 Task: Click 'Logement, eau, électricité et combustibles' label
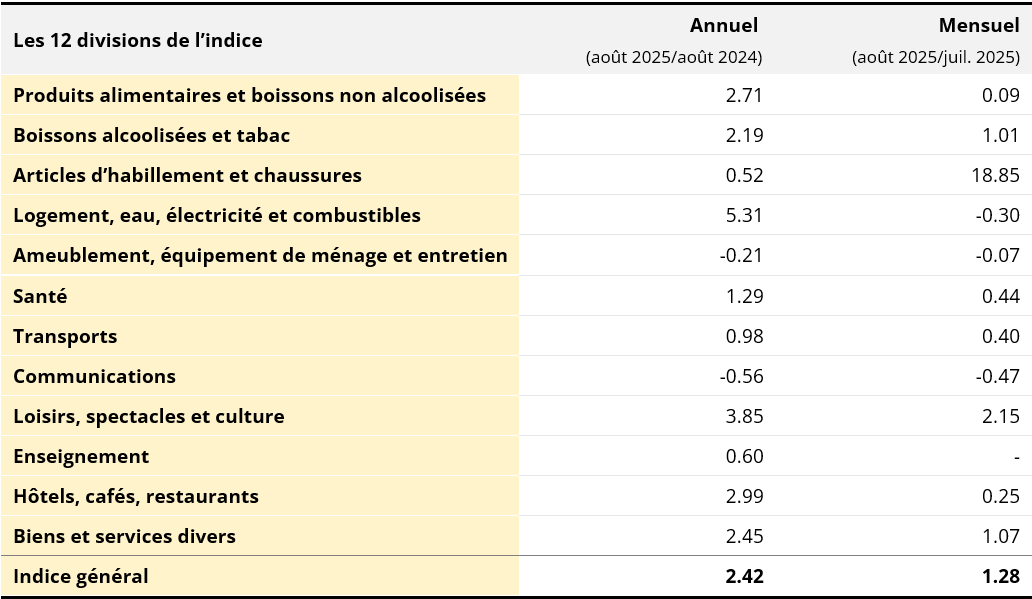point(217,215)
